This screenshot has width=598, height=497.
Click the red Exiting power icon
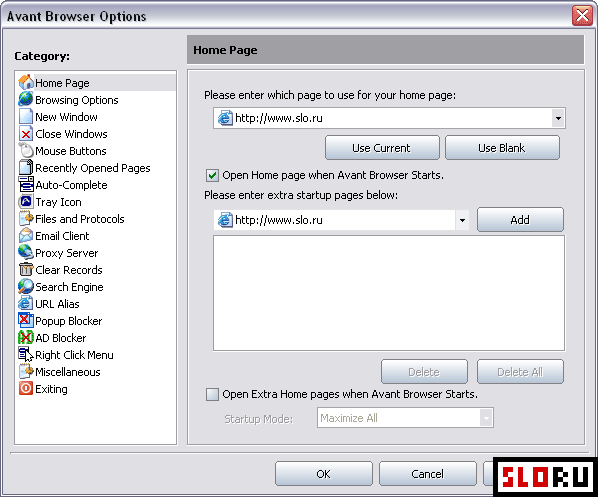click(x=26, y=388)
